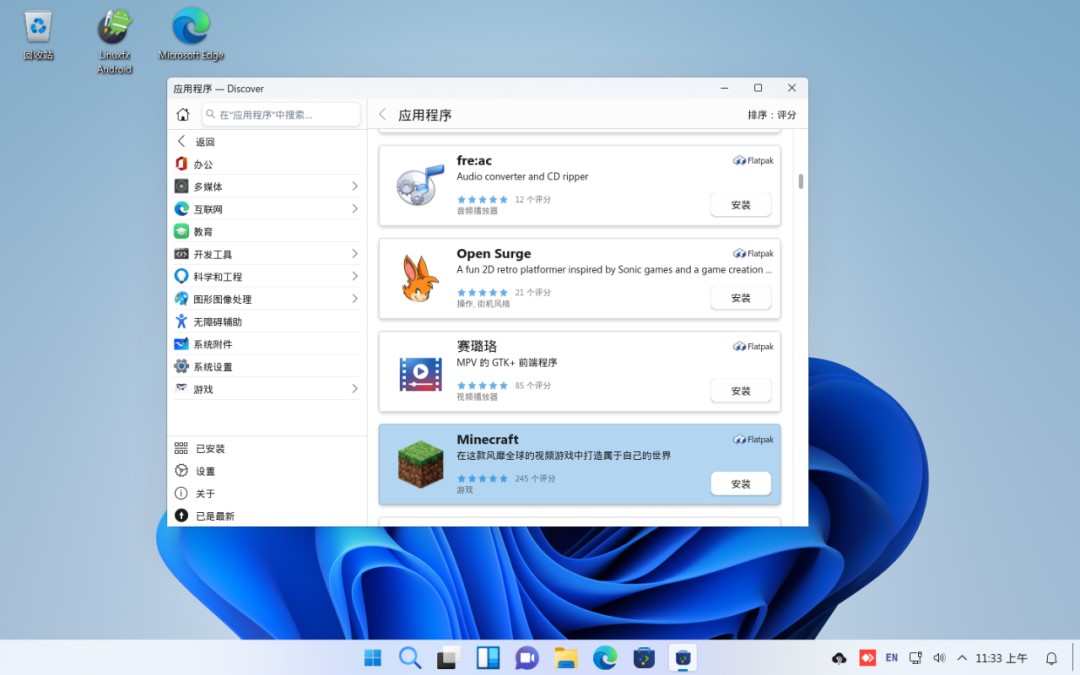Open Discover 设置 page
This screenshot has width=1080, height=675.
[x=201, y=471]
